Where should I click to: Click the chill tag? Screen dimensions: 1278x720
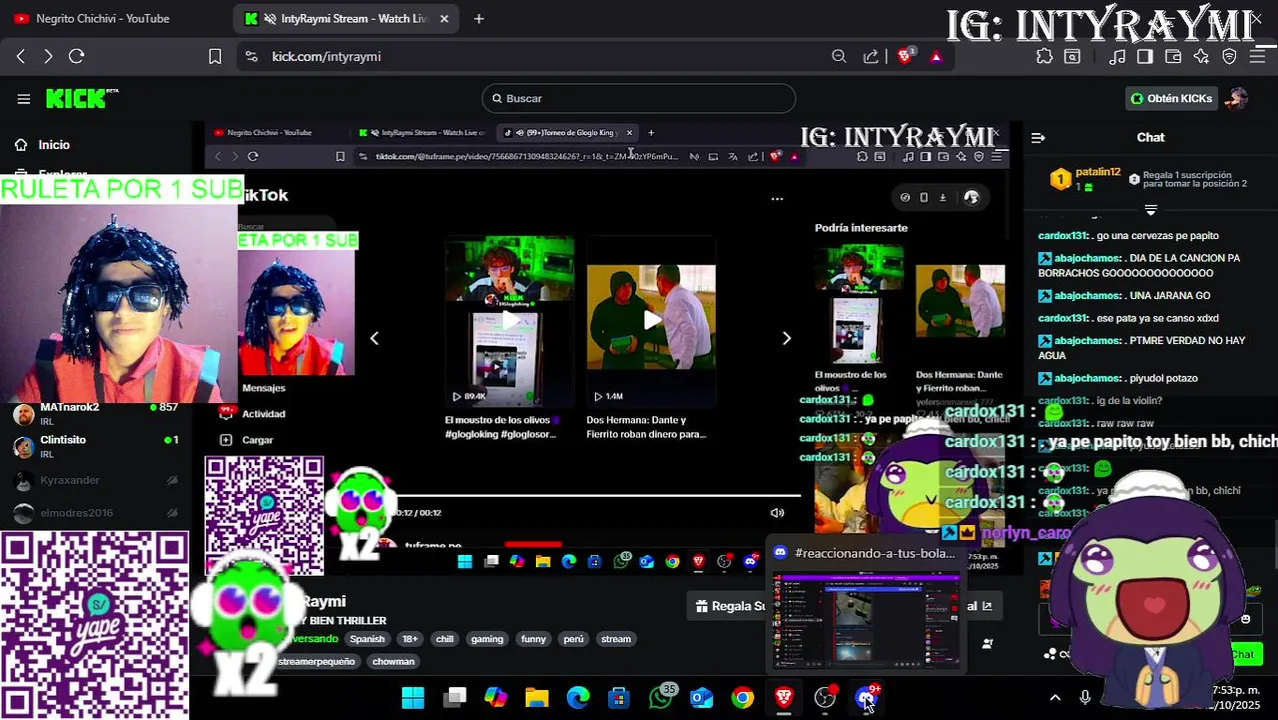pyautogui.click(x=445, y=639)
